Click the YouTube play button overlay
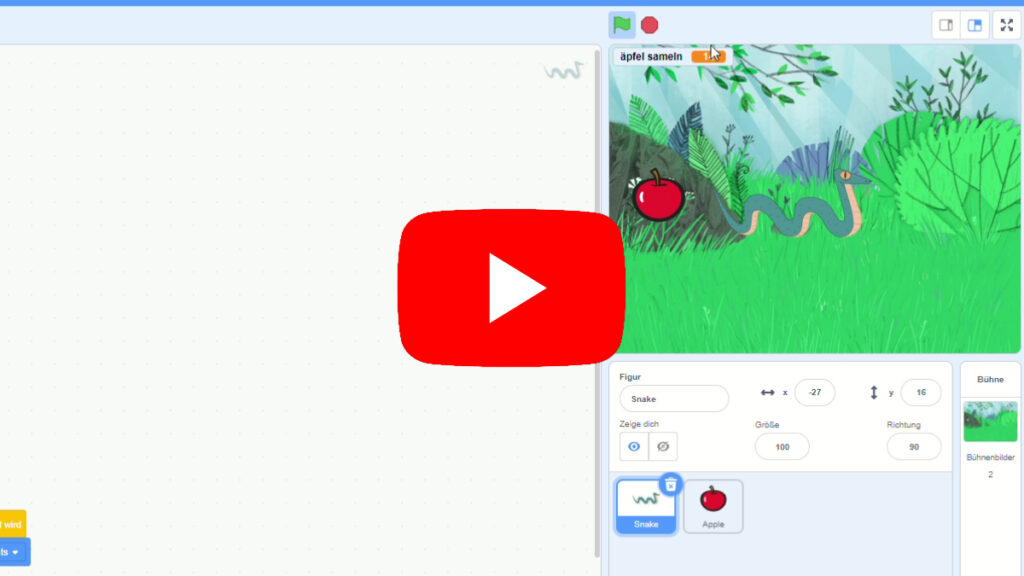The width and height of the screenshot is (1024, 576). (x=511, y=288)
